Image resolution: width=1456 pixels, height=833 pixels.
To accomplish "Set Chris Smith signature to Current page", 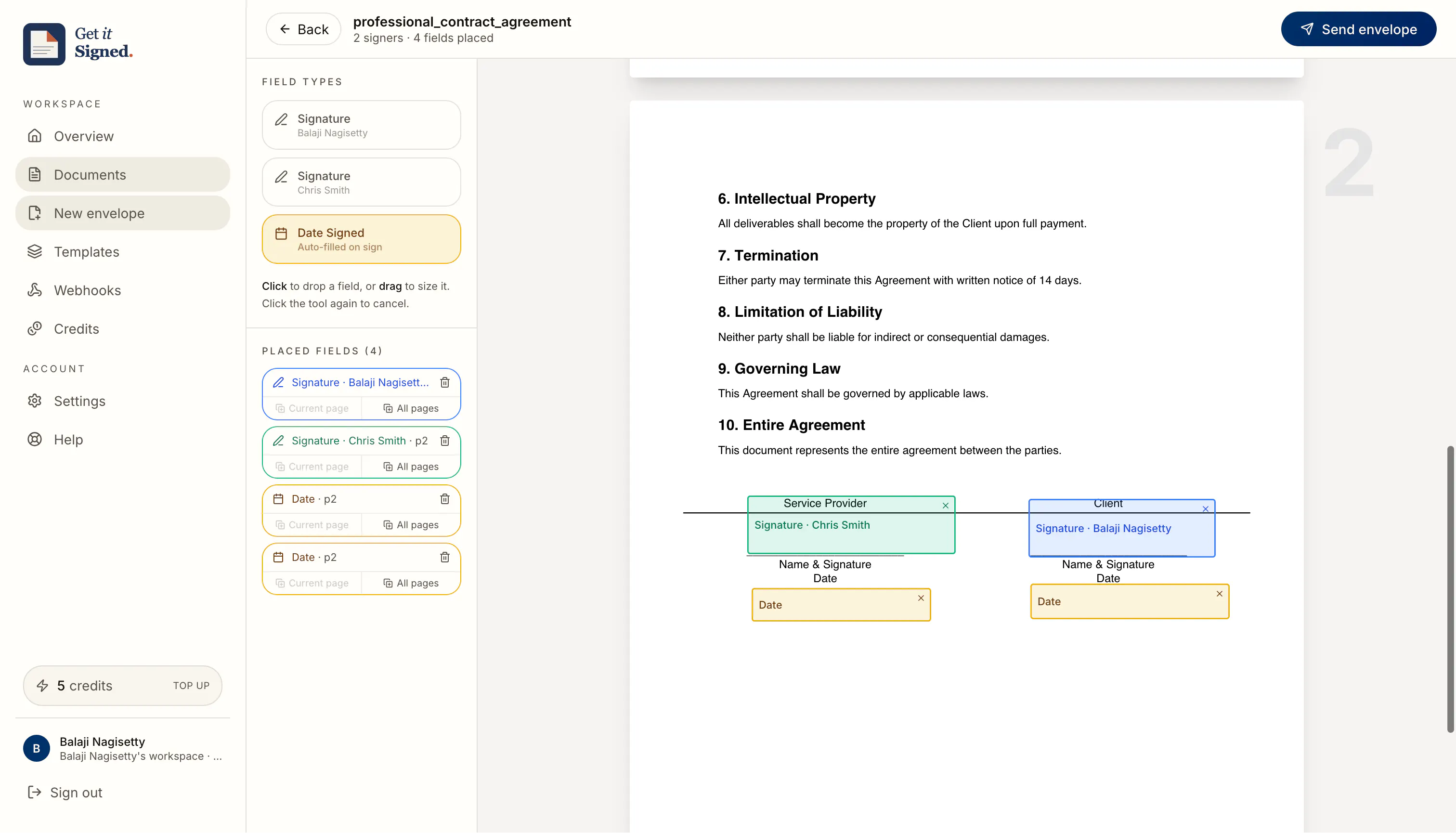I will pyautogui.click(x=312, y=467).
